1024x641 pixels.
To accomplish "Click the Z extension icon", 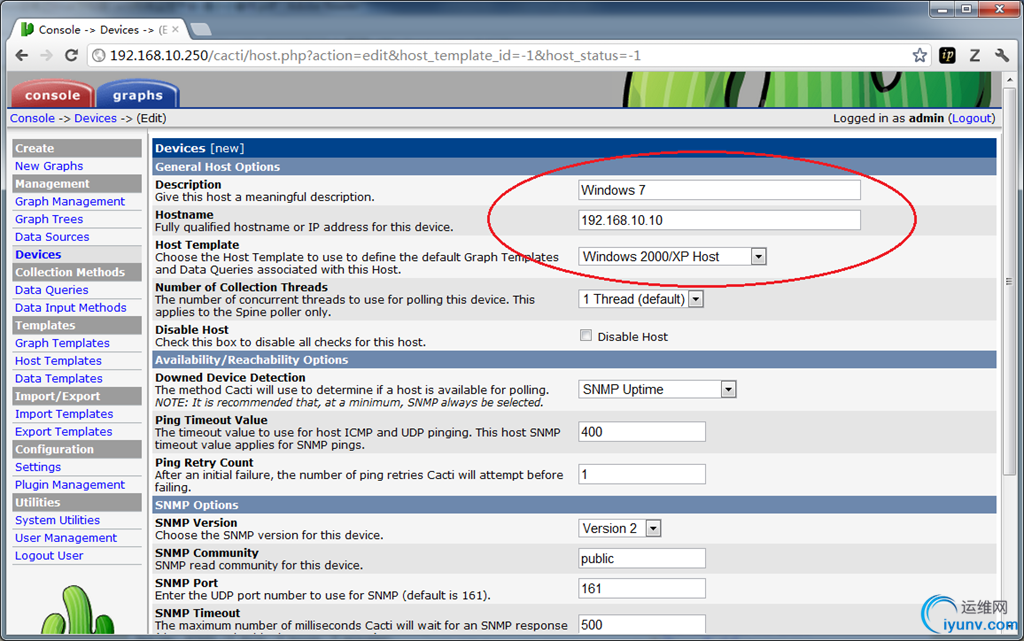I will (x=974, y=55).
